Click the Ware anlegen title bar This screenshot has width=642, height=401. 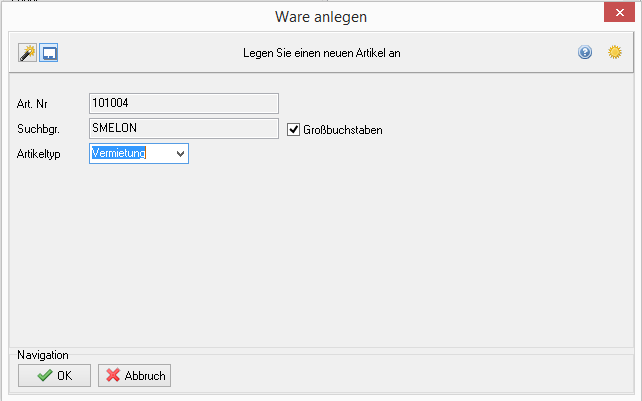coord(321,17)
